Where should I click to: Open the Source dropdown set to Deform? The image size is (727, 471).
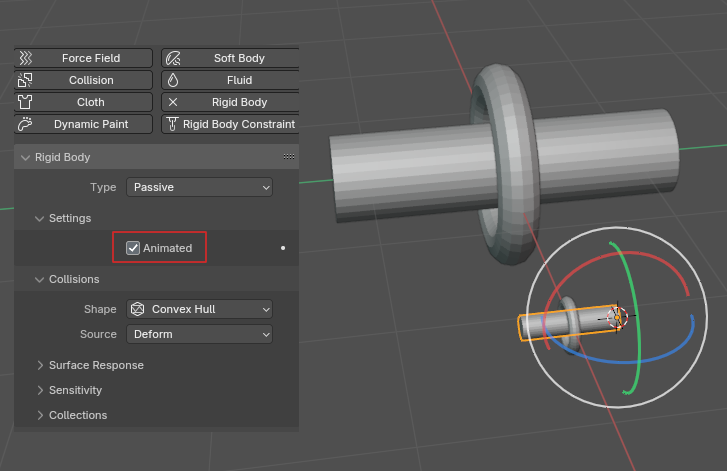tap(199, 334)
